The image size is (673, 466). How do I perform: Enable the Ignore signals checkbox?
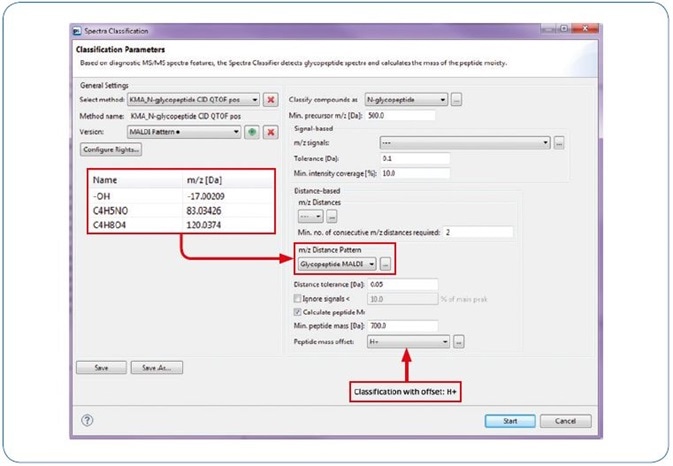(296, 298)
